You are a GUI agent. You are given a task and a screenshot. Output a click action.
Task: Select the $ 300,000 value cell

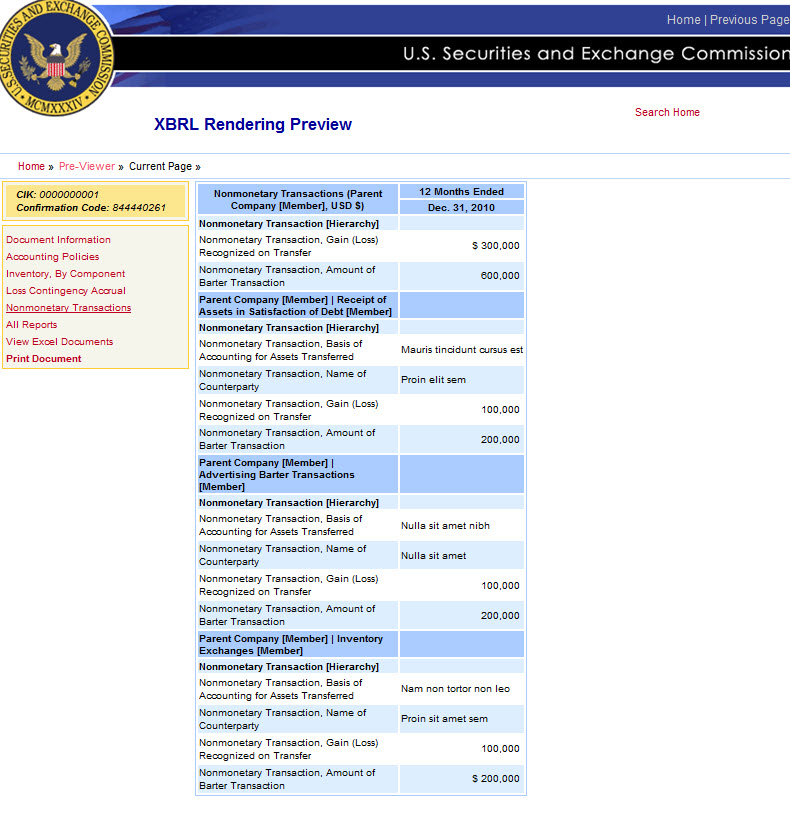(462, 246)
